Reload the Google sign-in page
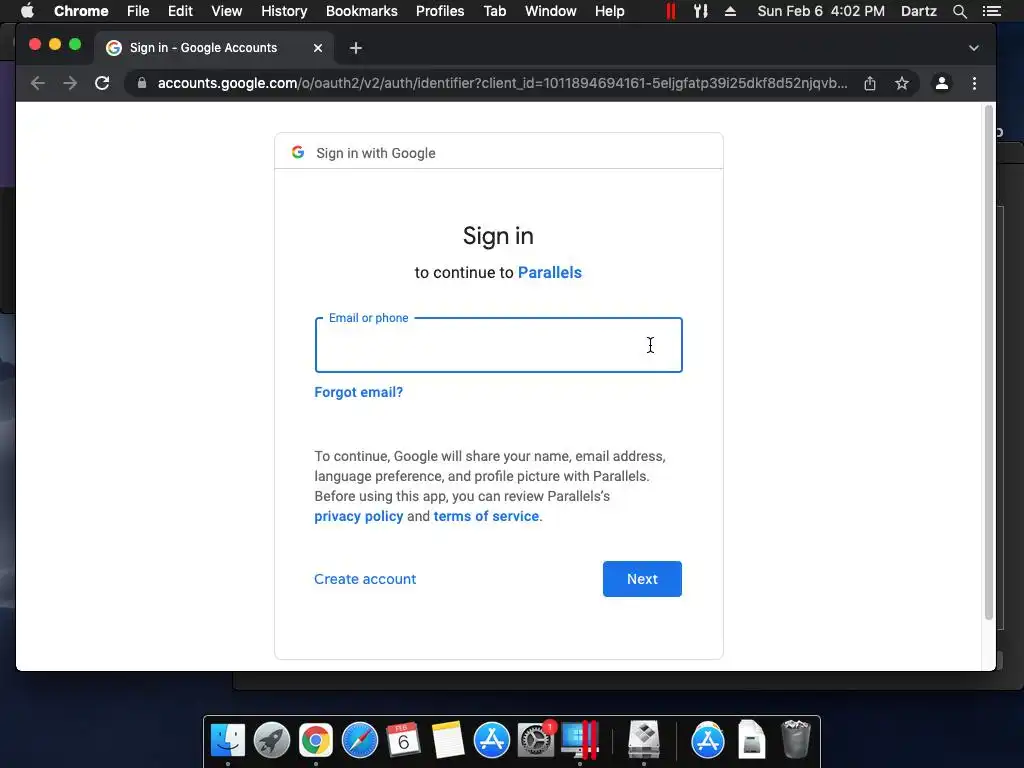 (x=102, y=83)
